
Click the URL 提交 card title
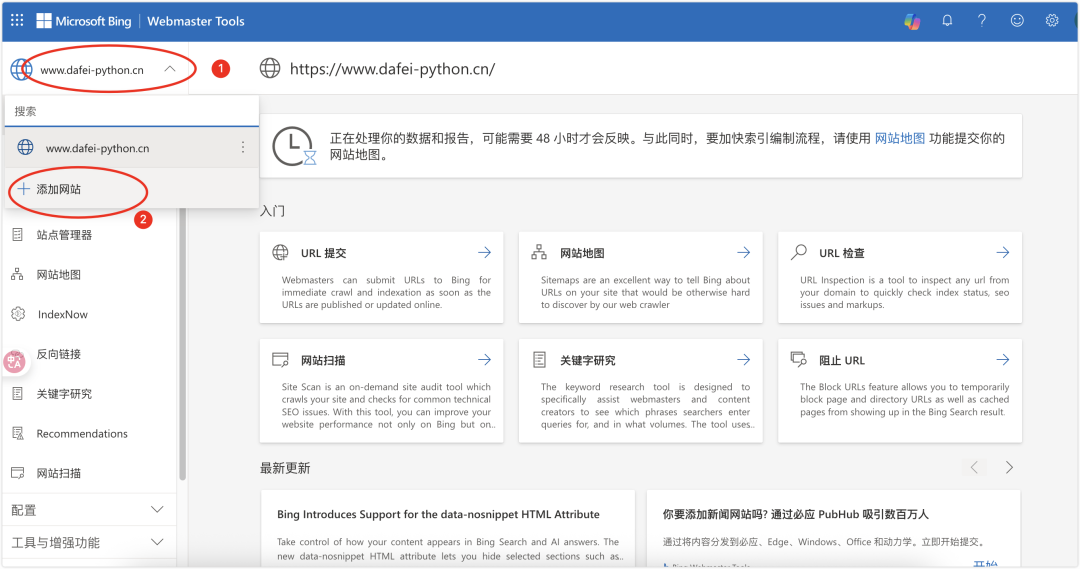tap(323, 253)
